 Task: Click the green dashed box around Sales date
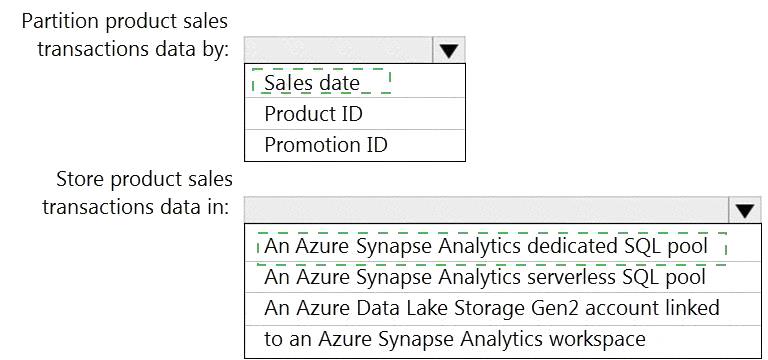pos(321,82)
